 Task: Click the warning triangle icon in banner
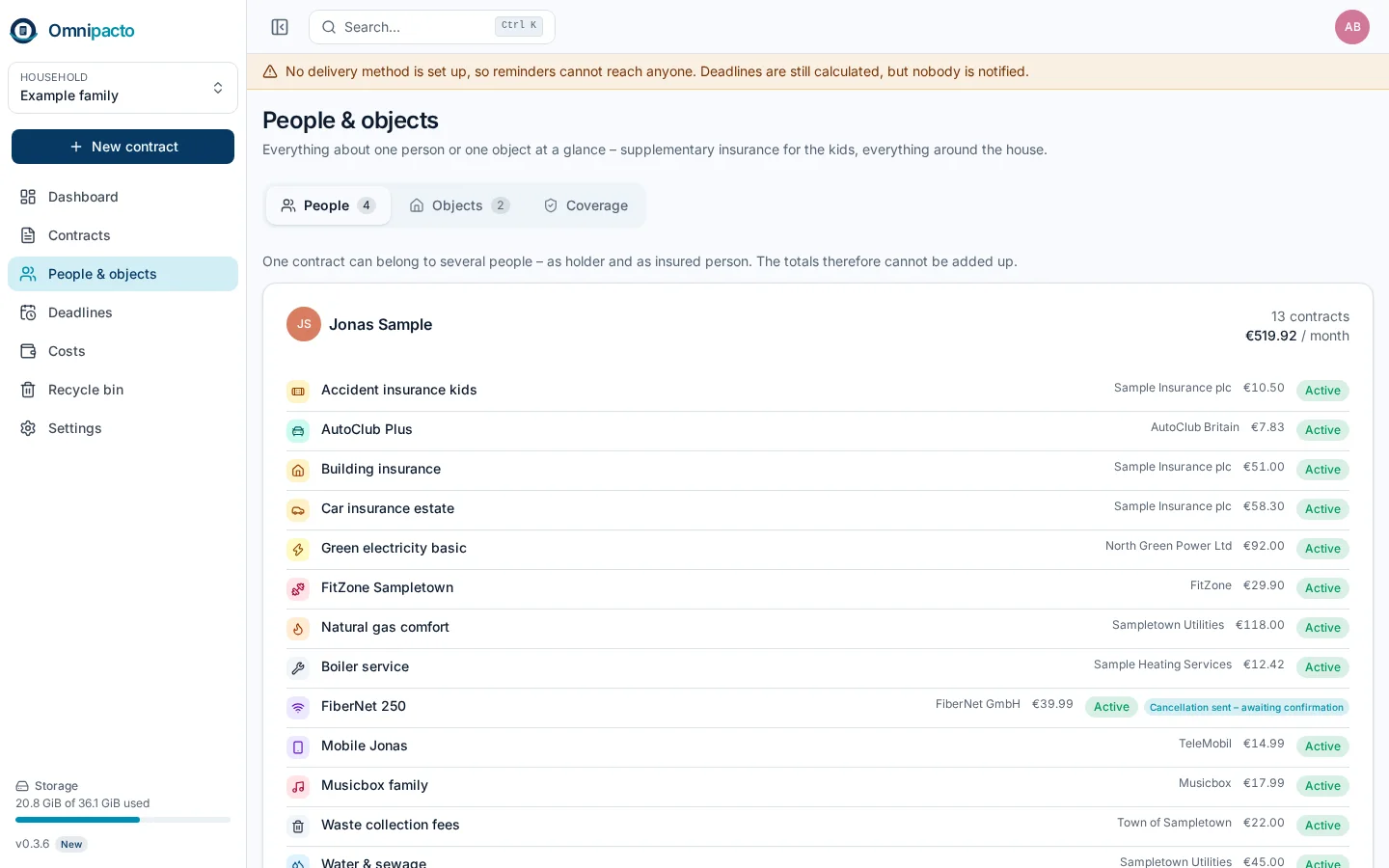[x=270, y=71]
